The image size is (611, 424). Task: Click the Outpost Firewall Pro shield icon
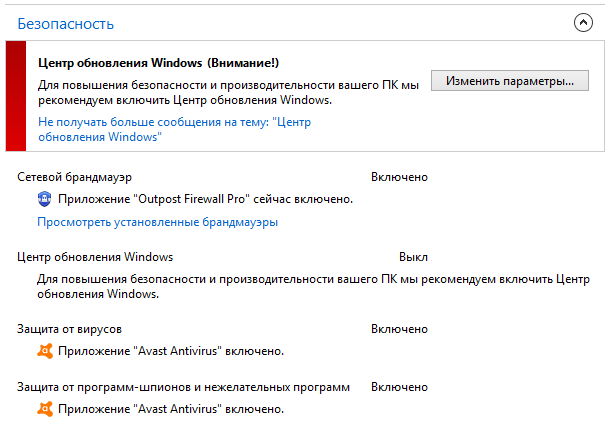(44, 199)
